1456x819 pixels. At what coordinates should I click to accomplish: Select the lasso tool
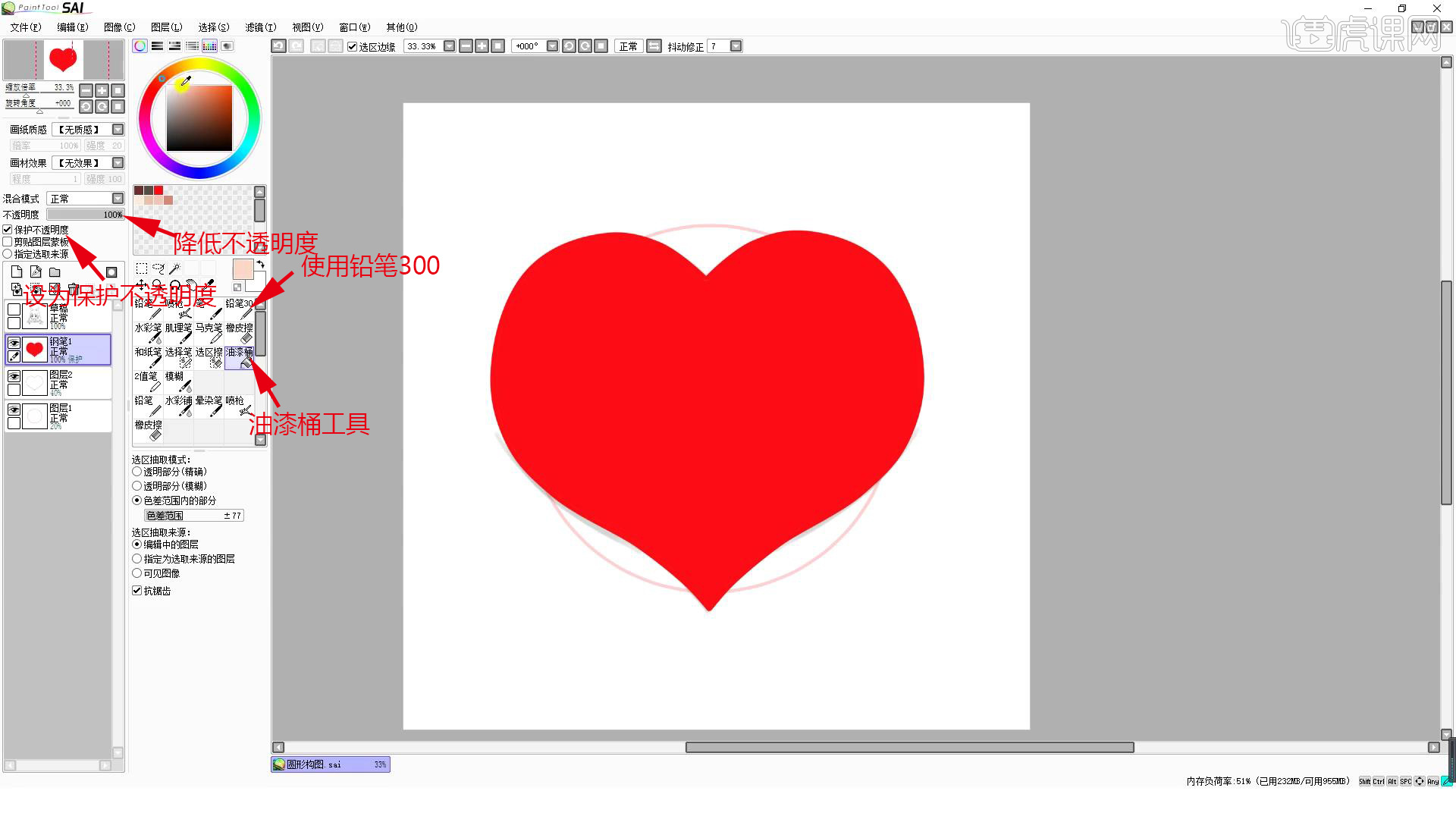click(158, 268)
